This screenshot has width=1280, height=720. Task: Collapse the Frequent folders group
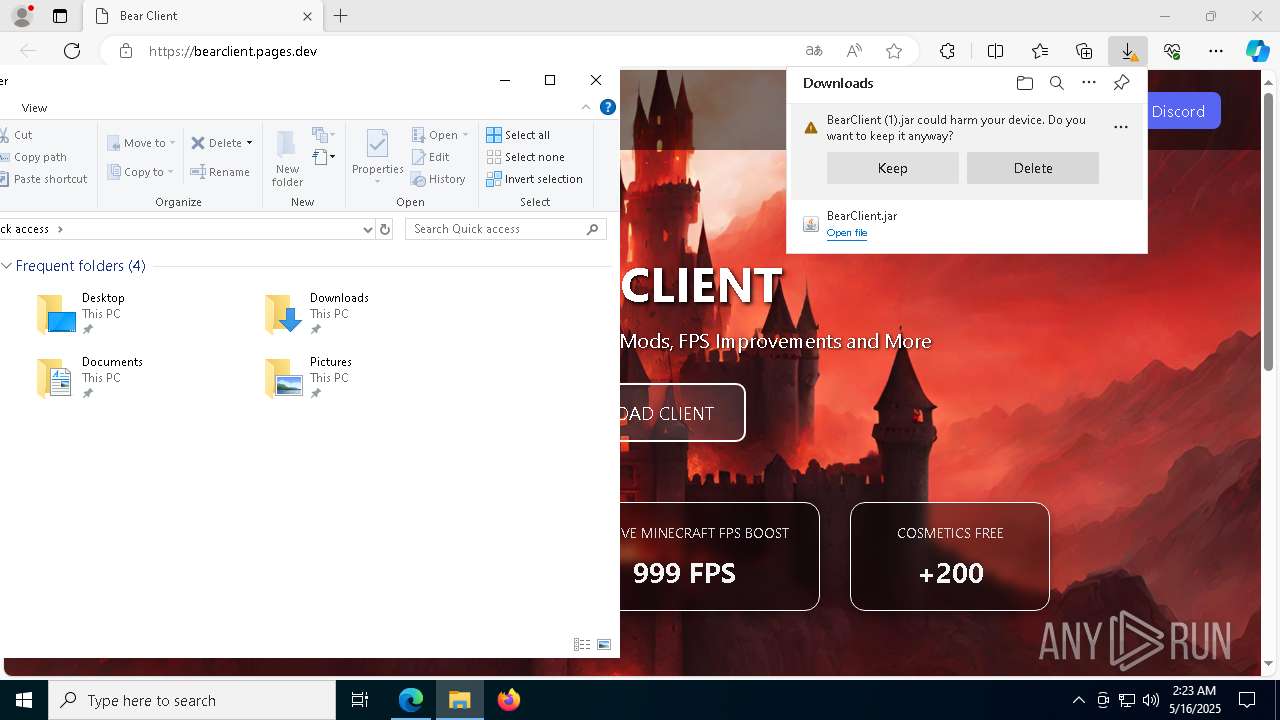7,266
